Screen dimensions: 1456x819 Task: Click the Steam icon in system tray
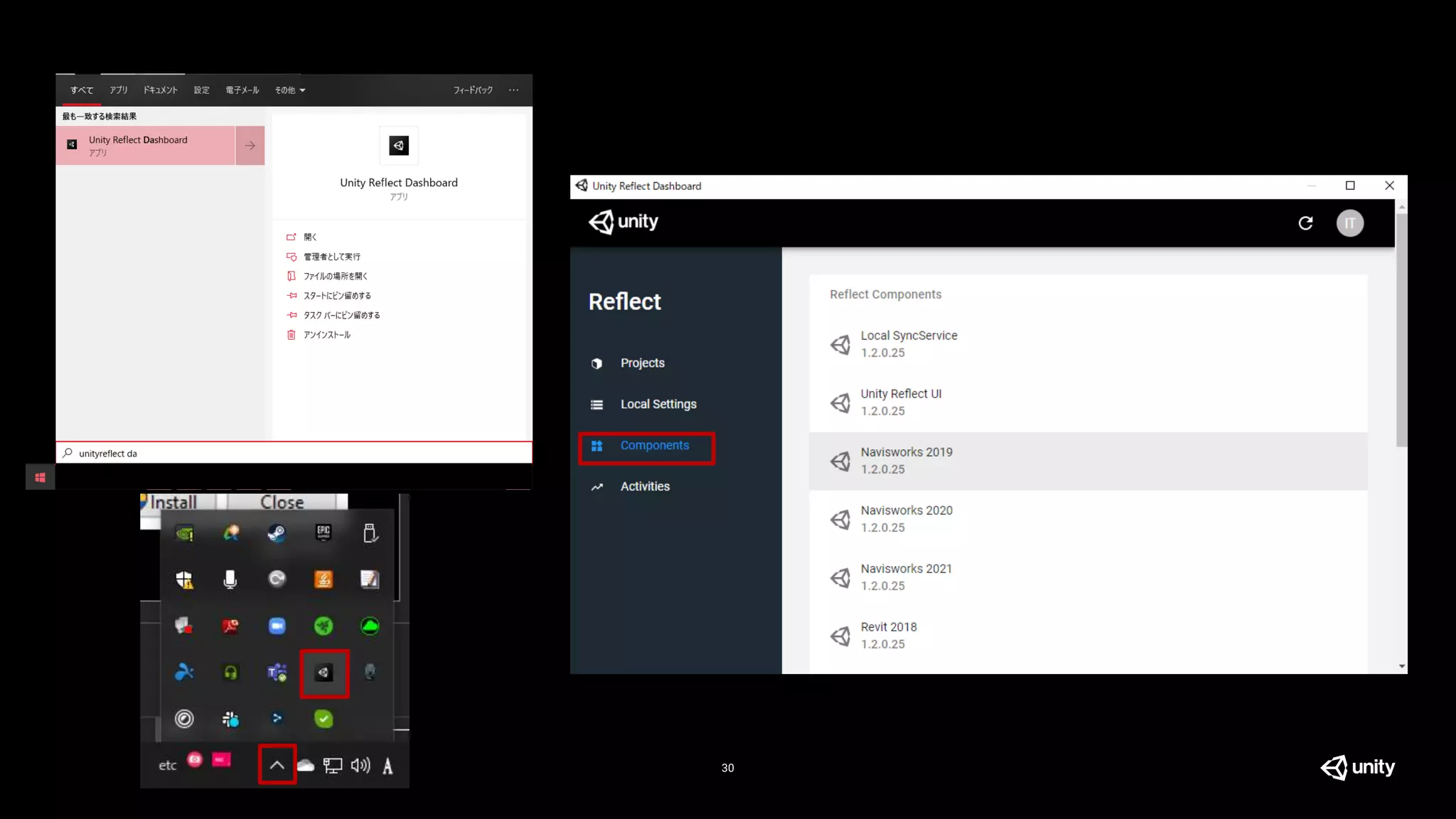click(277, 533)
